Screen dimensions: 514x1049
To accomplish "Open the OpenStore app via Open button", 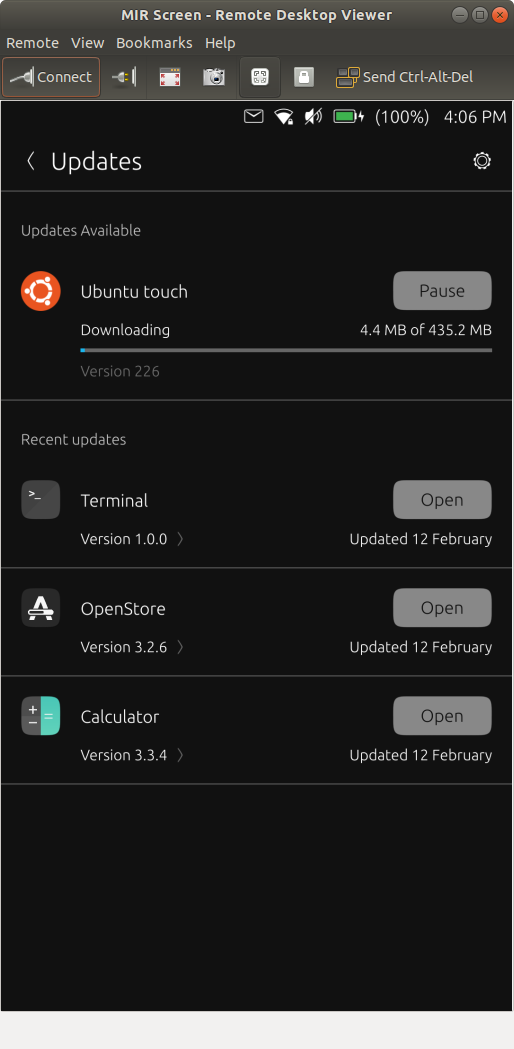I will point(442,608).
